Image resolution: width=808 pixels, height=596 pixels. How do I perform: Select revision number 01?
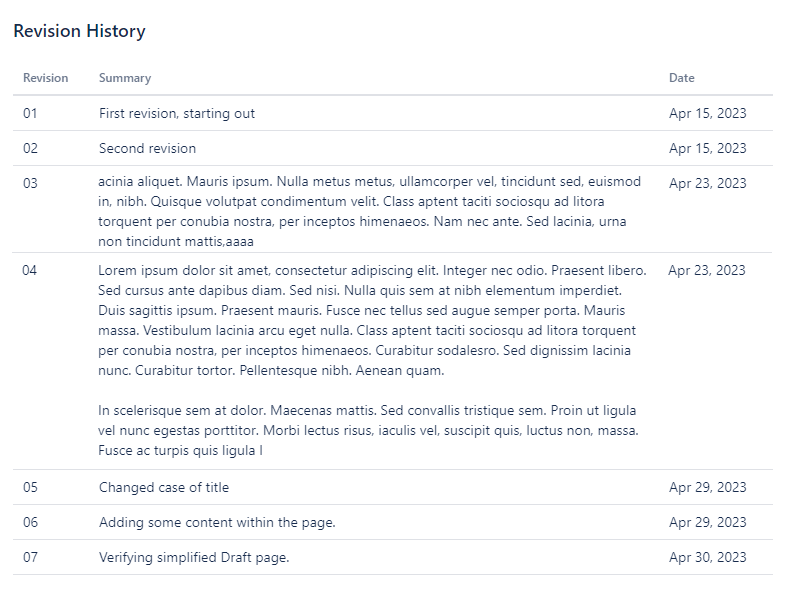pos(30,113)
